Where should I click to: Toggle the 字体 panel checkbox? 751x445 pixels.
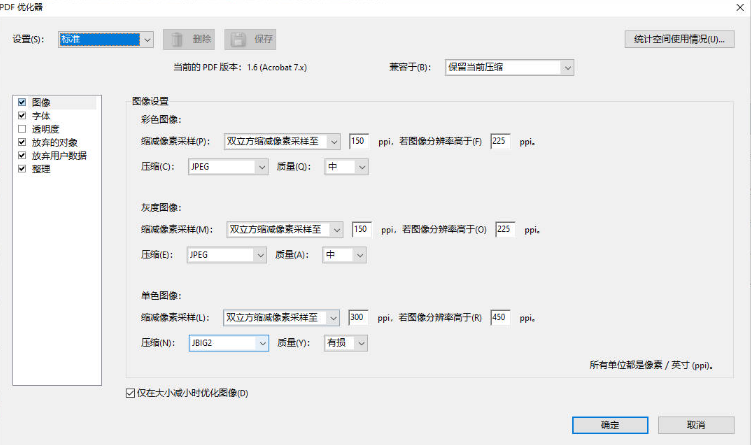click(22, 115)
